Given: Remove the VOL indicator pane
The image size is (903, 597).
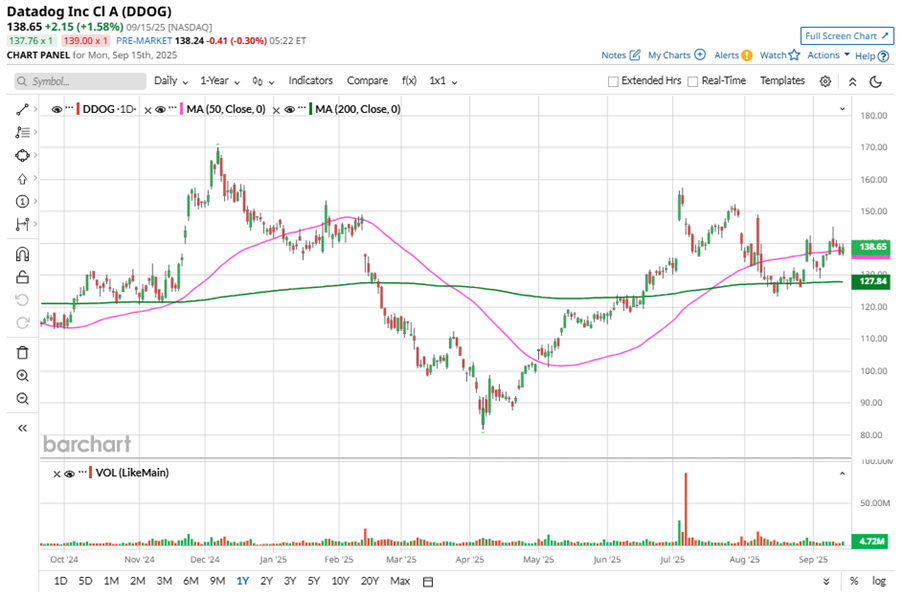Looking at the screenshot, I should click(56, 474).
